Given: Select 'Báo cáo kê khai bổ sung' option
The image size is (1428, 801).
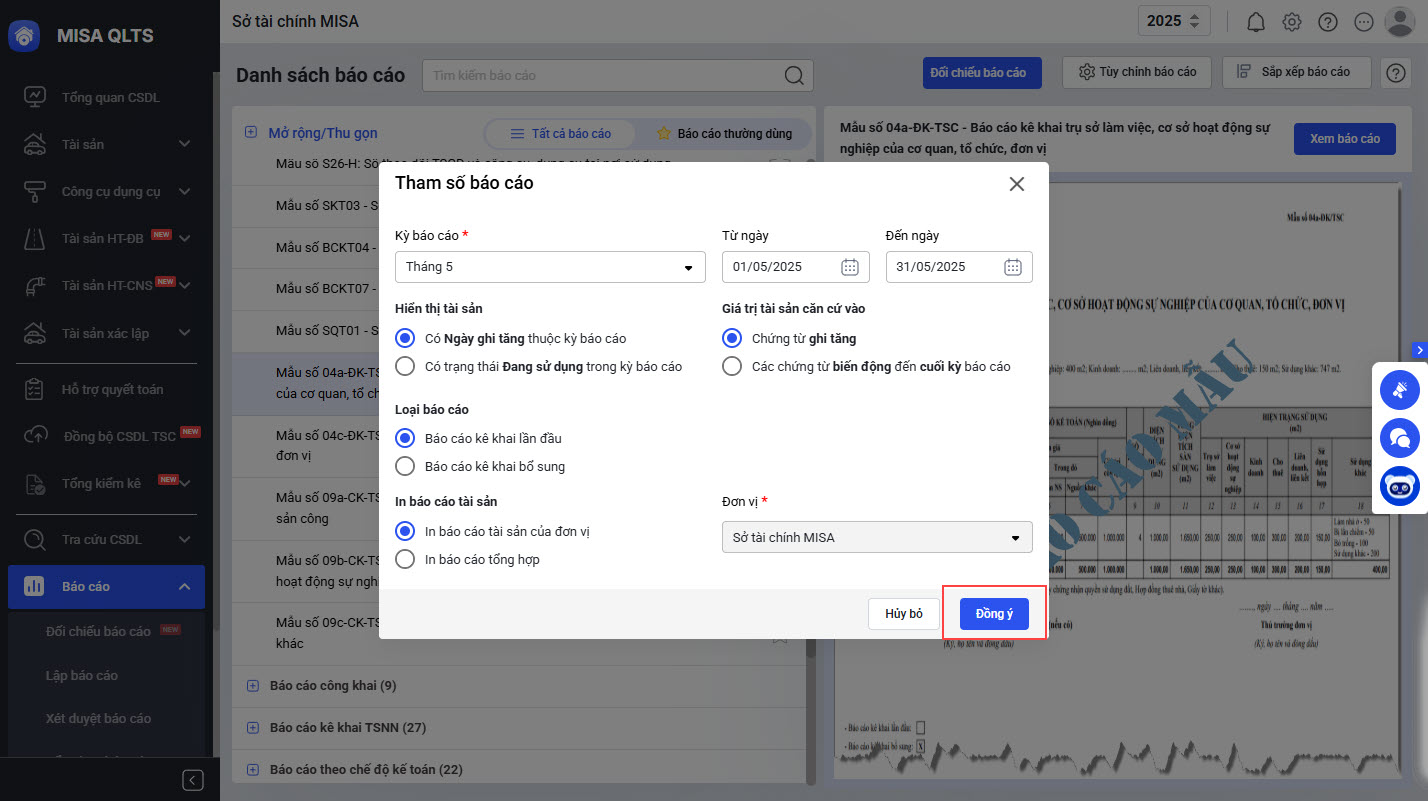Looking at the screenshot, I should 405,466.
